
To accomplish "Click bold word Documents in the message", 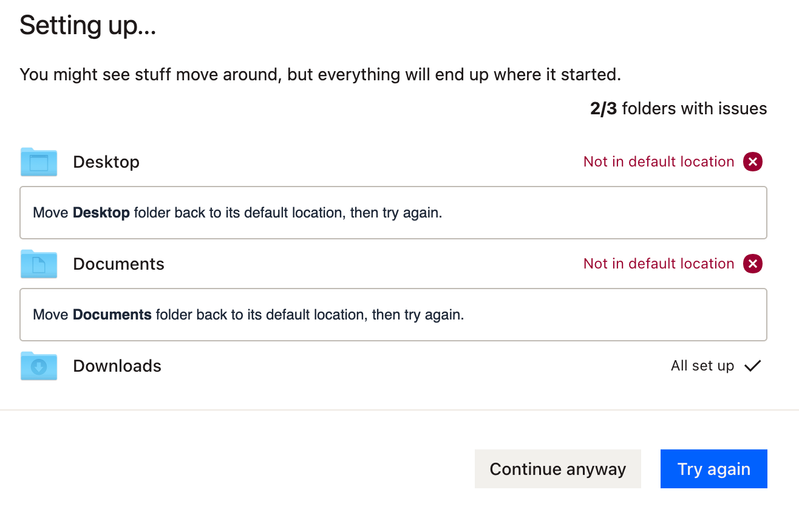I will coord(112,315).
